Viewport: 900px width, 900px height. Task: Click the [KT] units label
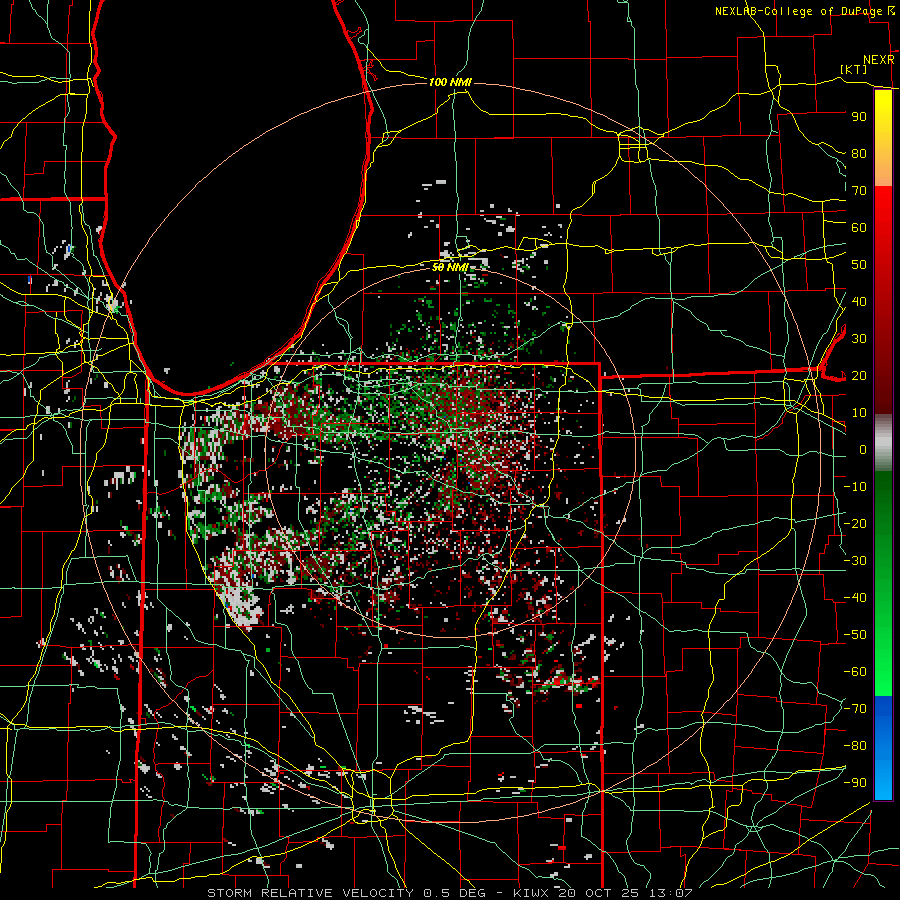click(854, 69)
